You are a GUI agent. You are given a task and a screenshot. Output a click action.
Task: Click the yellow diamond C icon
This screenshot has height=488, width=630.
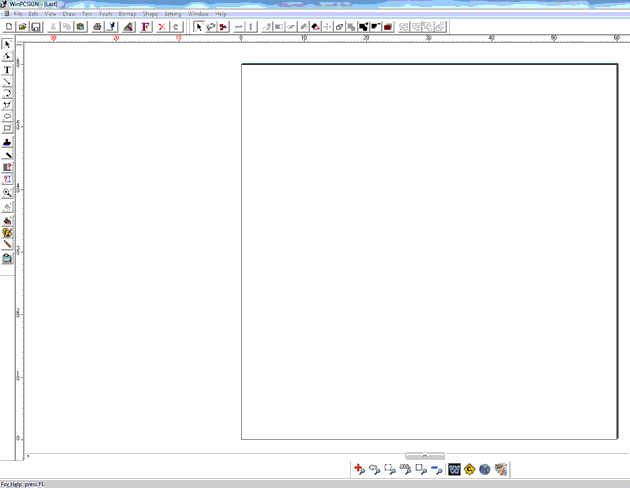coord(468,469)
